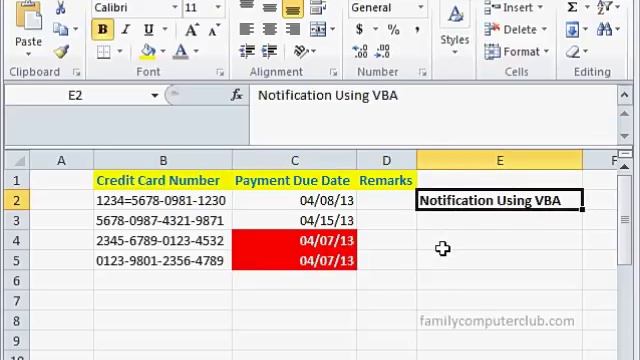
Task: Expand underline style dropdown arrow
Action: click(x=165, y=29)
